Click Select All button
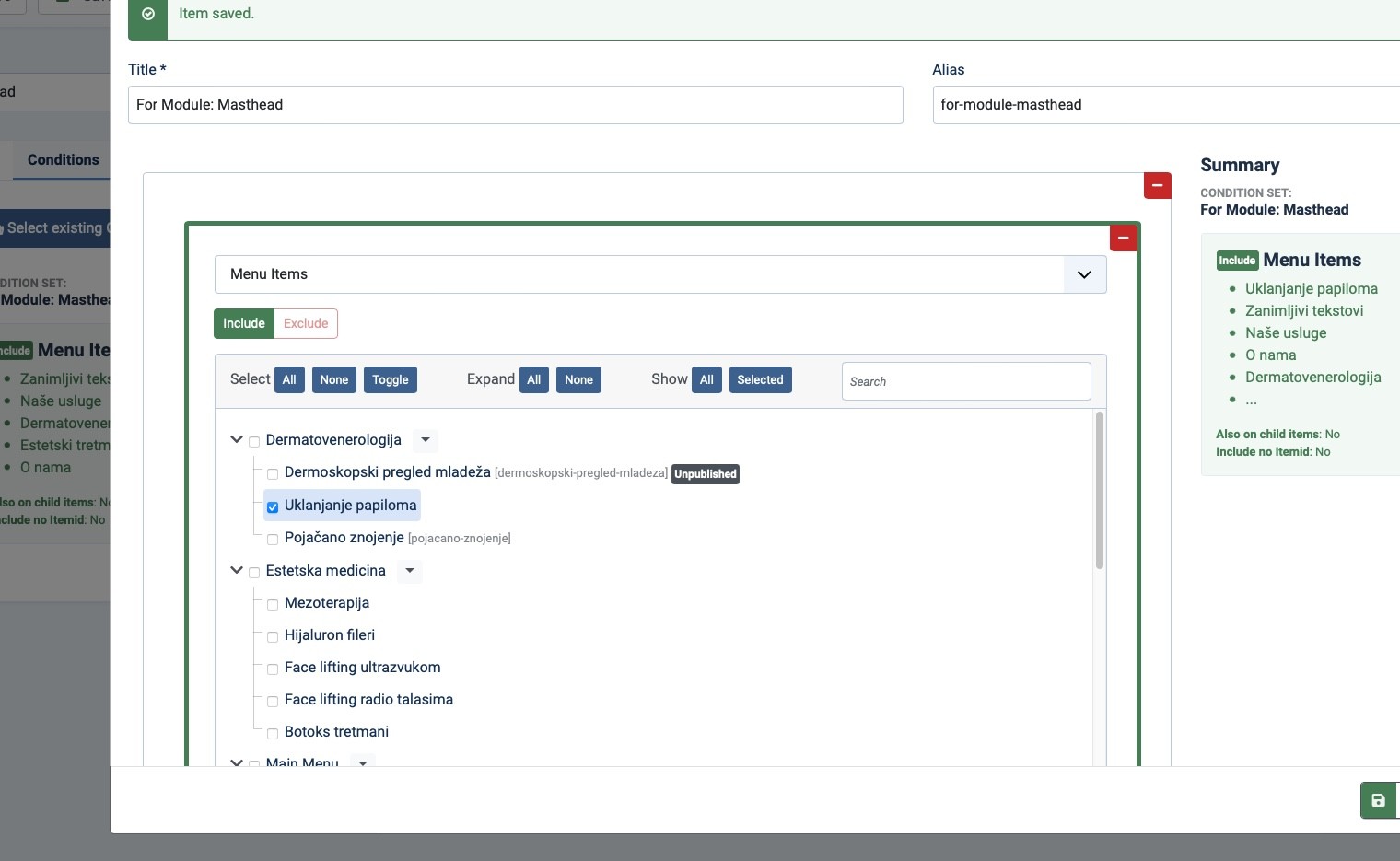Screen dimensions: 1400x861 (x=289, y=379)
